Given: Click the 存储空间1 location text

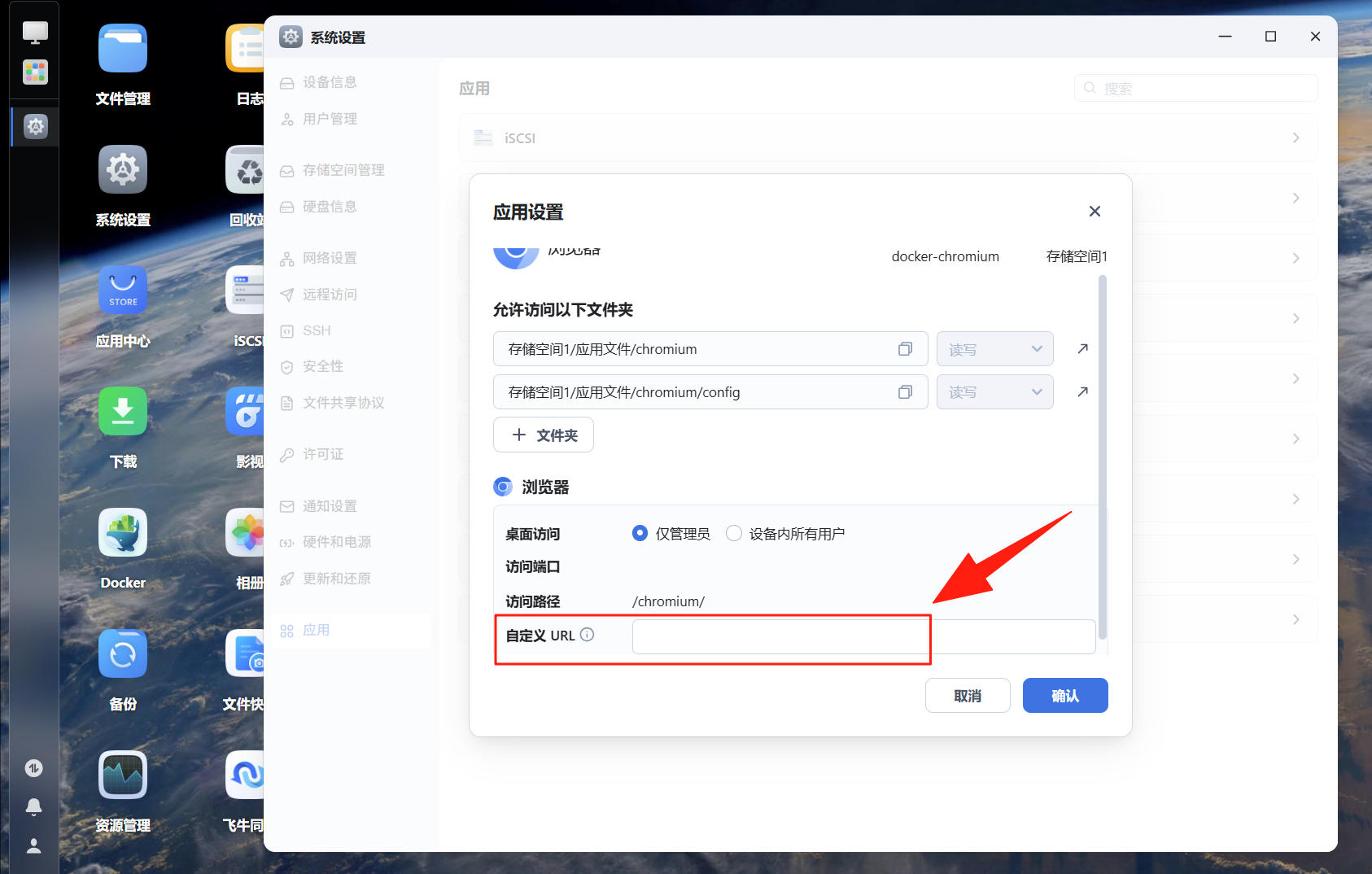Looking at the screenshot, I should point(1077,256).
